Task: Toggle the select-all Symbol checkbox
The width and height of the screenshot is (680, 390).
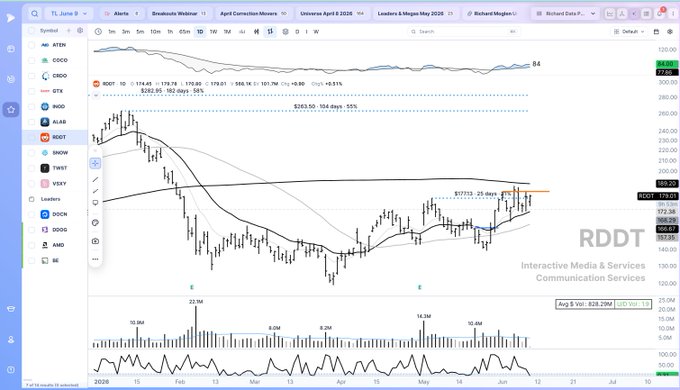Action: 31,31
